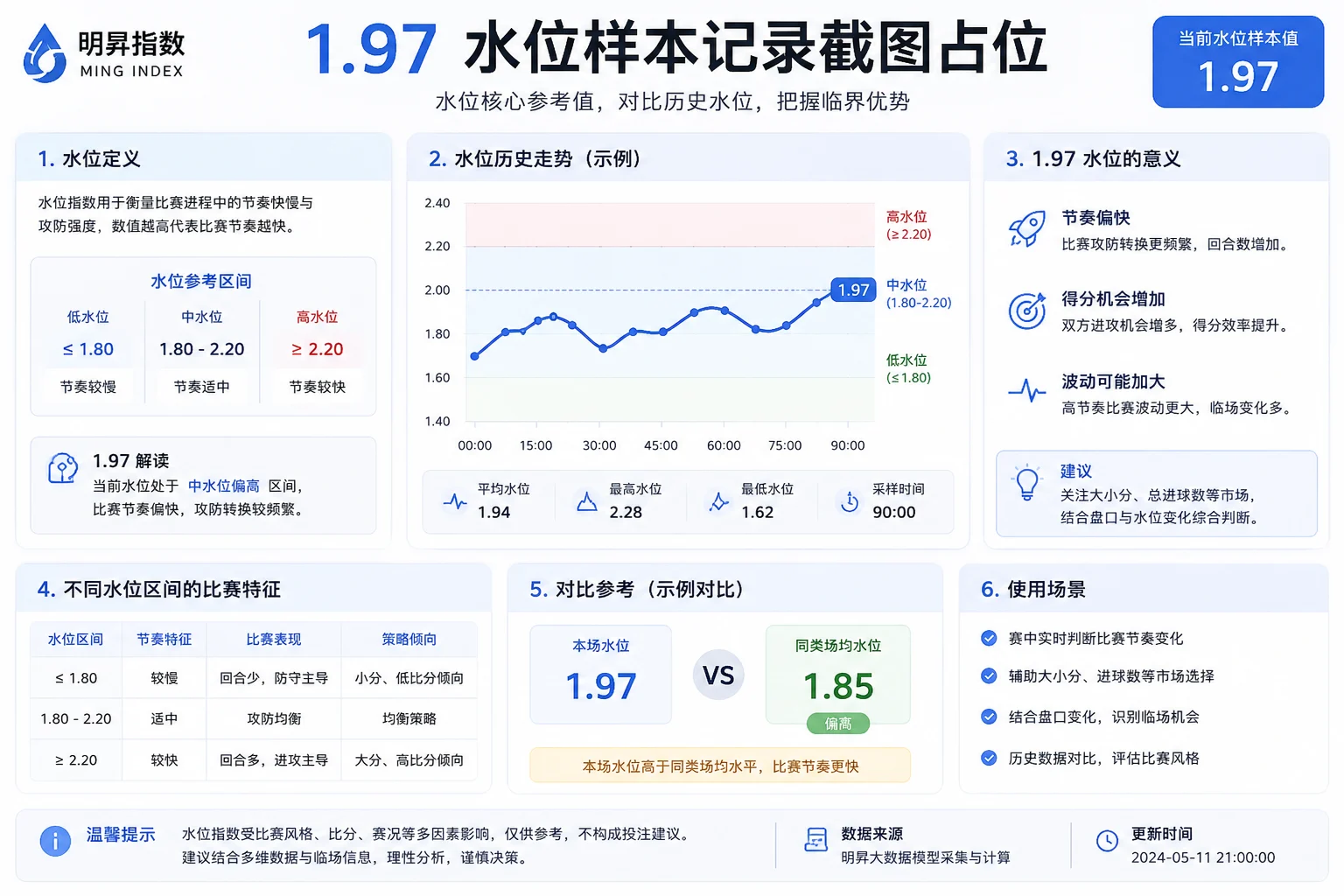This screenshot has height=896, width=1344.
Task: Click the update timestamp 2024-05-11 21:00:00
Action: [1203, 857]
